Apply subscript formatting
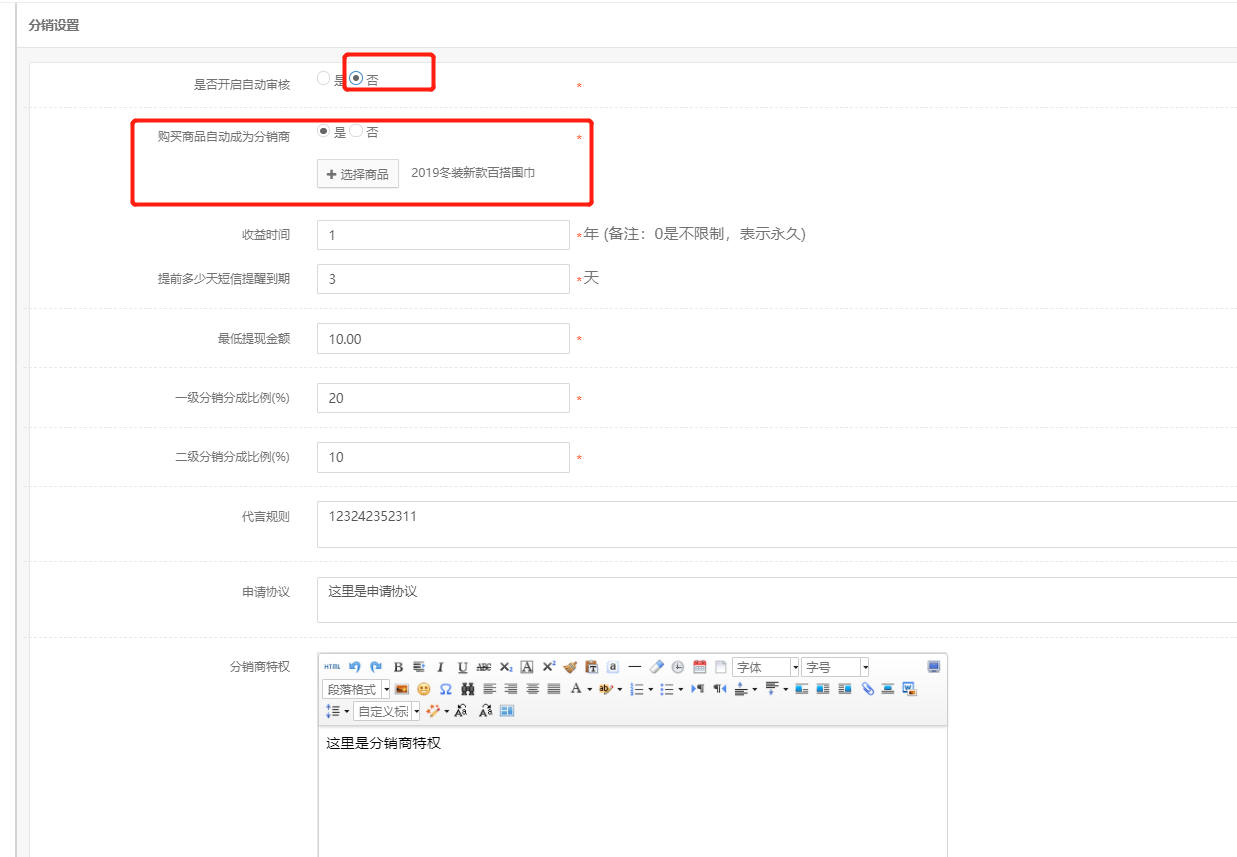The width and height of the screenshot is (1237, 857). [x=506, y=667]
